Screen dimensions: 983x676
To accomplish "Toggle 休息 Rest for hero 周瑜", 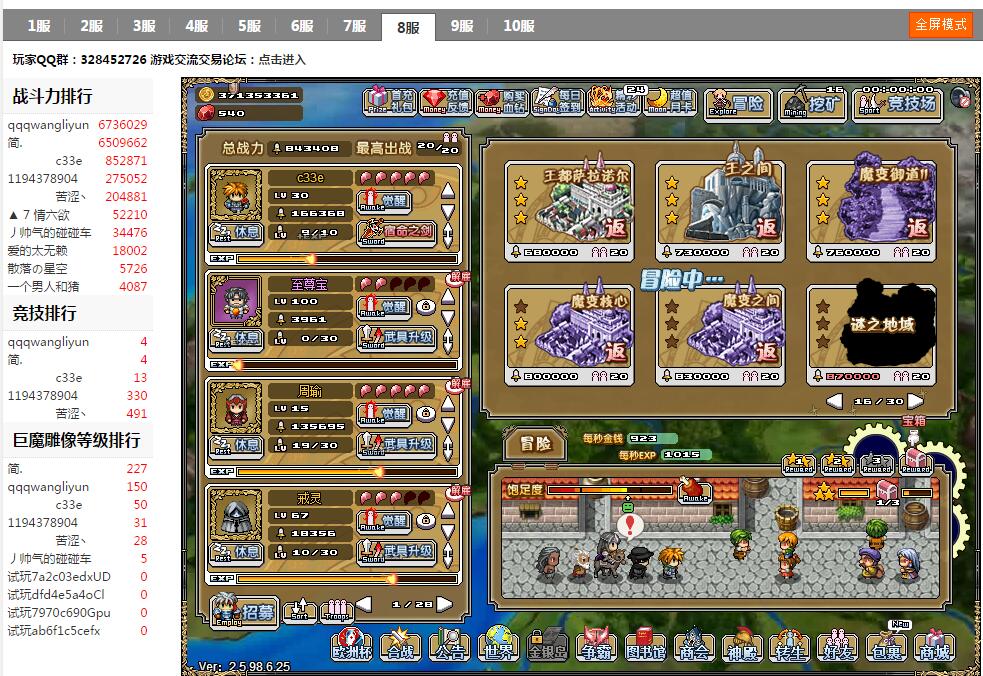I will [x=237, y=445].
